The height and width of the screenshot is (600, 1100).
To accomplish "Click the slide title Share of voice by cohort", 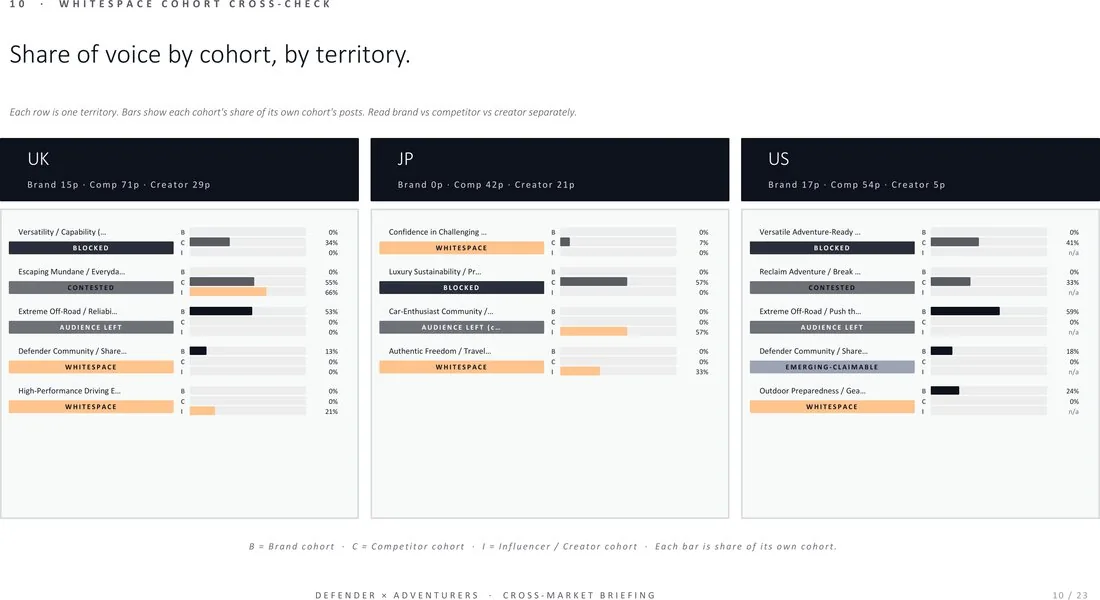I will pyautogui.click(x=210, y=55).
